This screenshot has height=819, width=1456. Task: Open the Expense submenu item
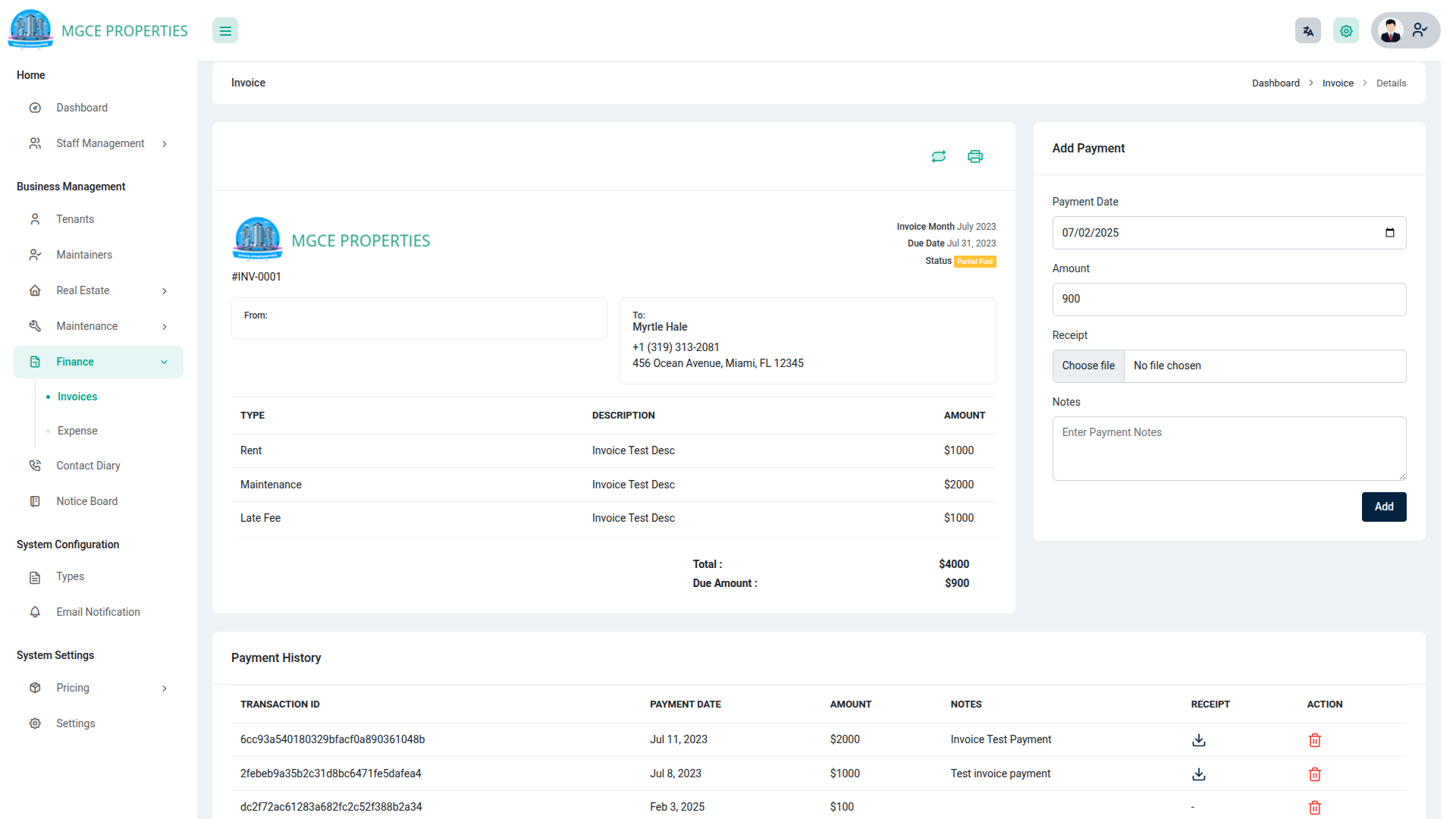tap(77, 431)
